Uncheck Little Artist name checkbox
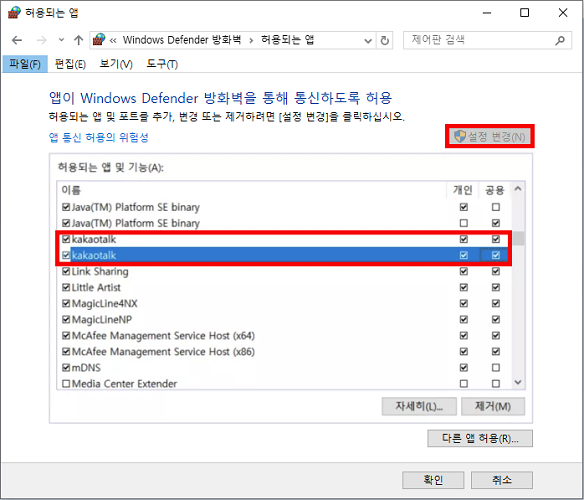The width and height of the screenshot is (584, 500). tap(66, 287)
